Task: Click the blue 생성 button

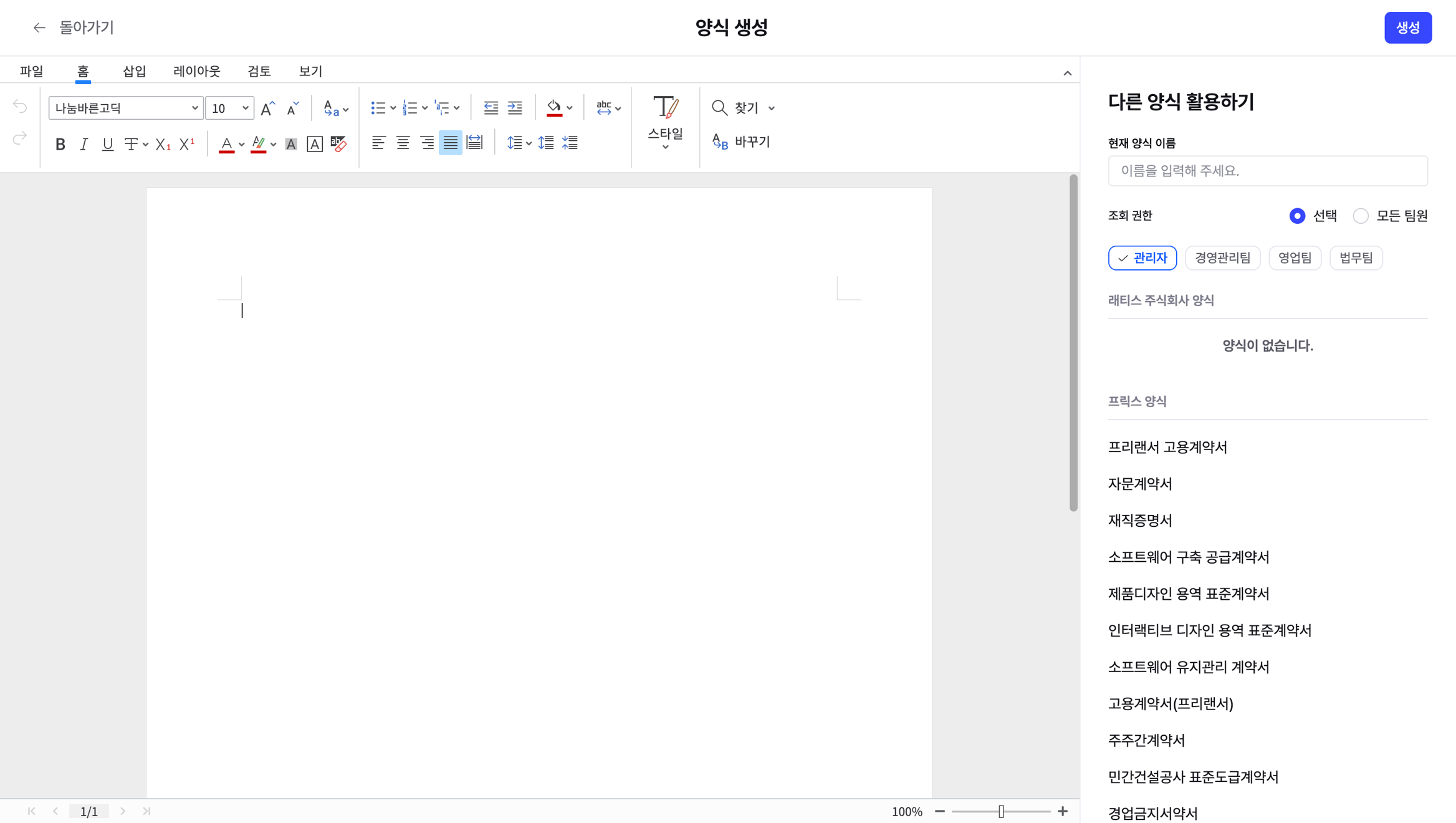Action: (1407, 27)
